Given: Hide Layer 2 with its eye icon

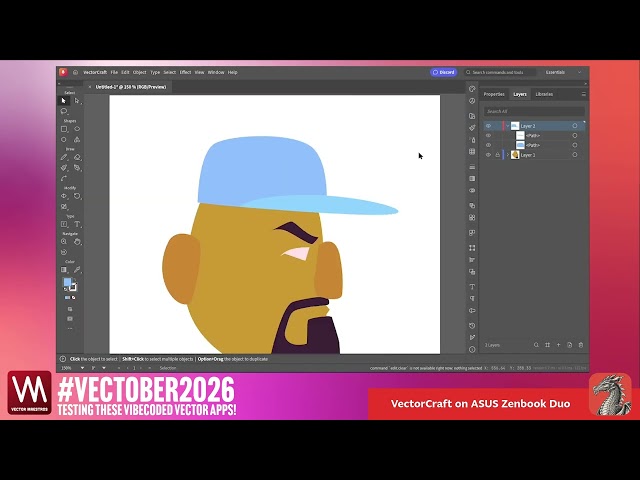Looking at the screenshot, I should pyautogui.click(x=488, y=126).
